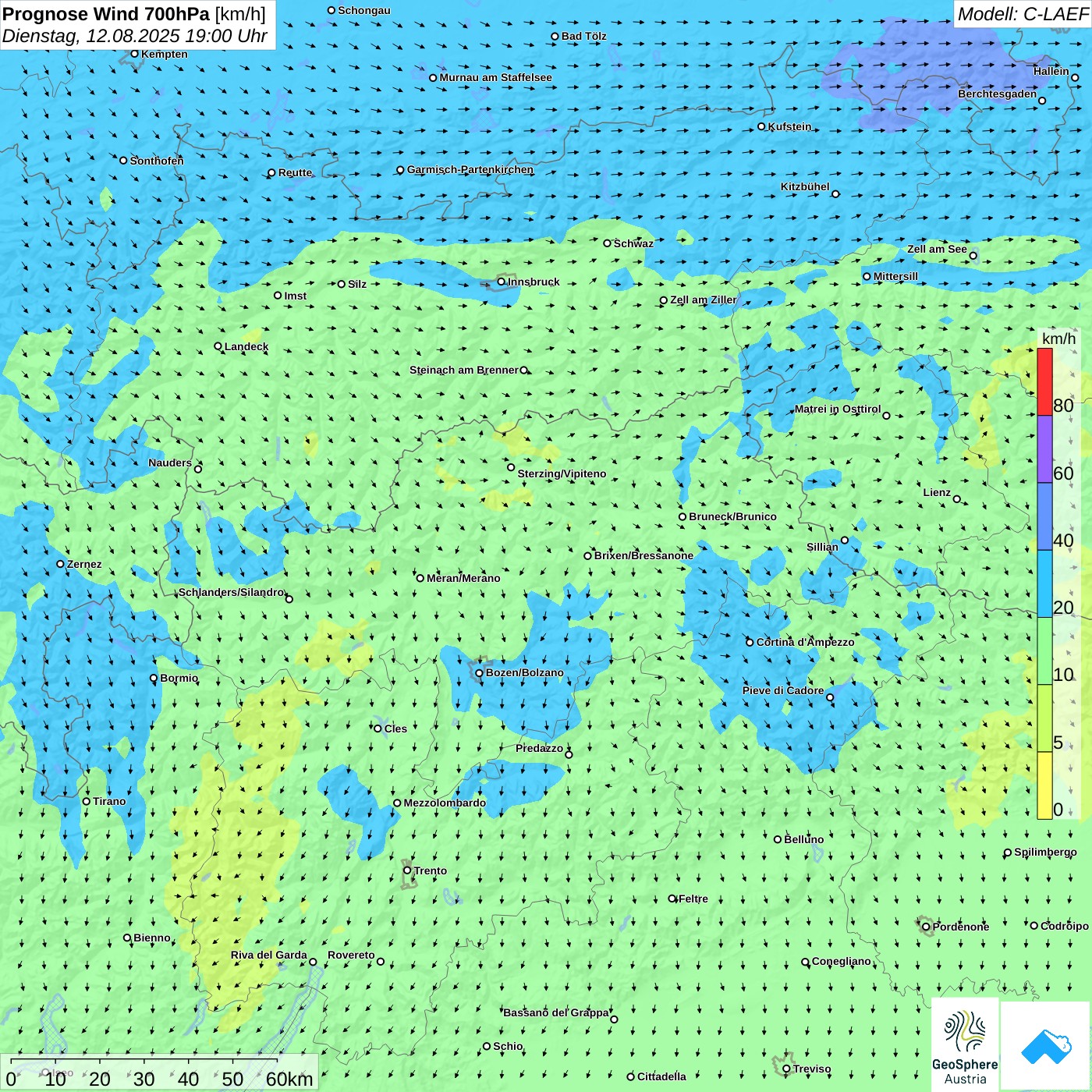Screen dimensions: 1092x1092
Task: Click the Kufstein city marker
Action: (762, 126)
